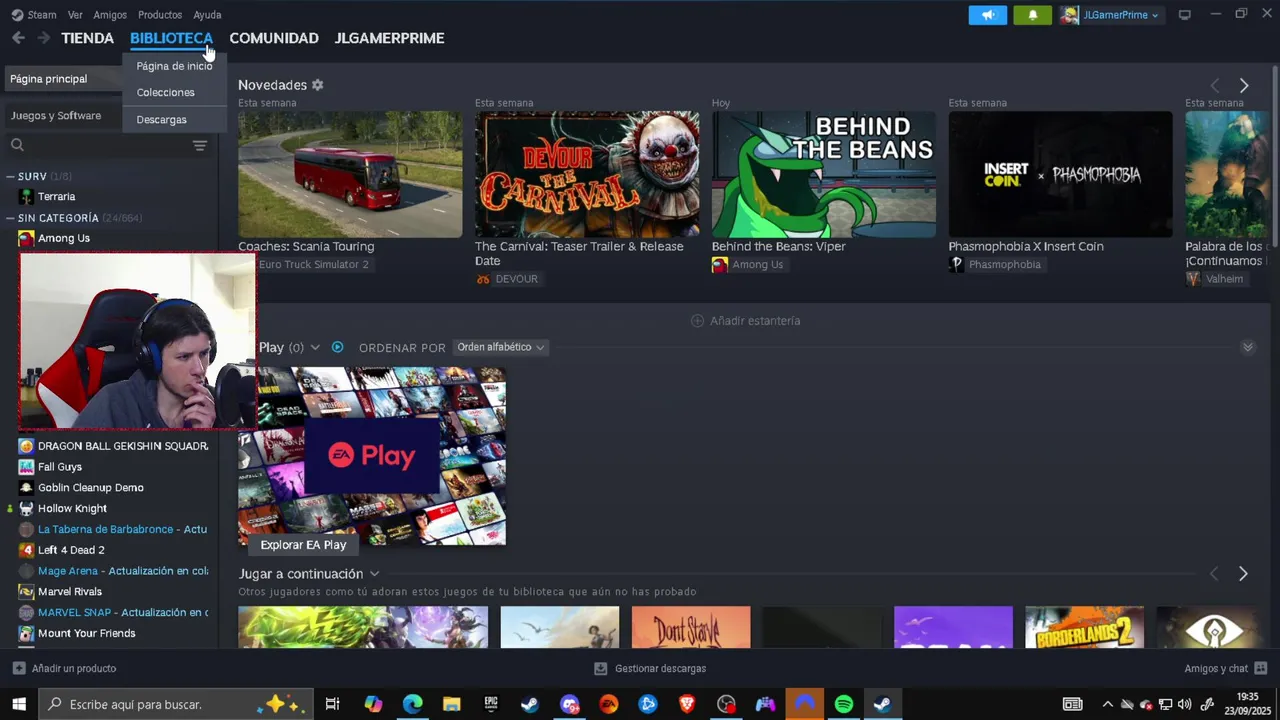Open the COMUNIDAD tab

[x=274, y=38]
